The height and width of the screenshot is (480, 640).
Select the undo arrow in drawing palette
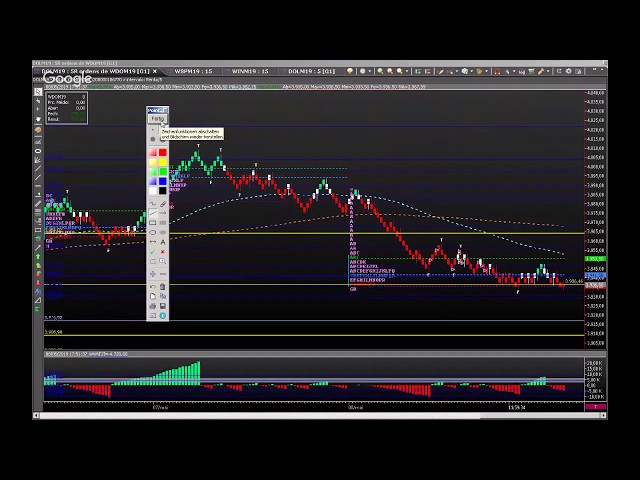(153, 287)
